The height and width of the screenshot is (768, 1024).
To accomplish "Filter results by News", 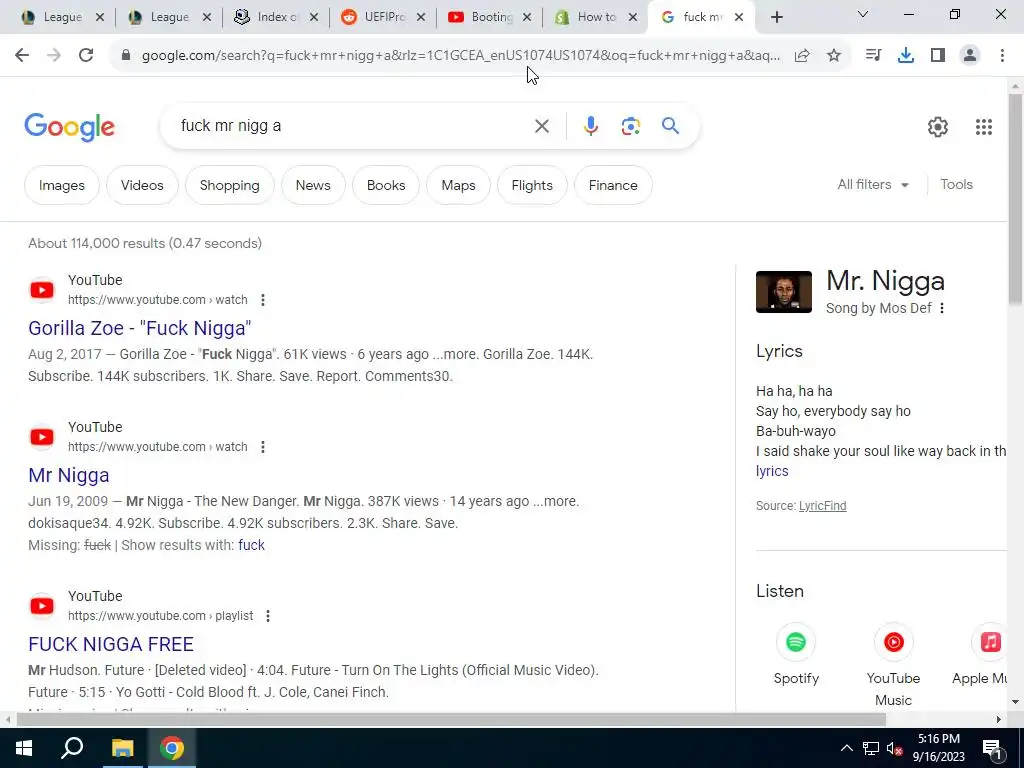I will coord(313,185).
